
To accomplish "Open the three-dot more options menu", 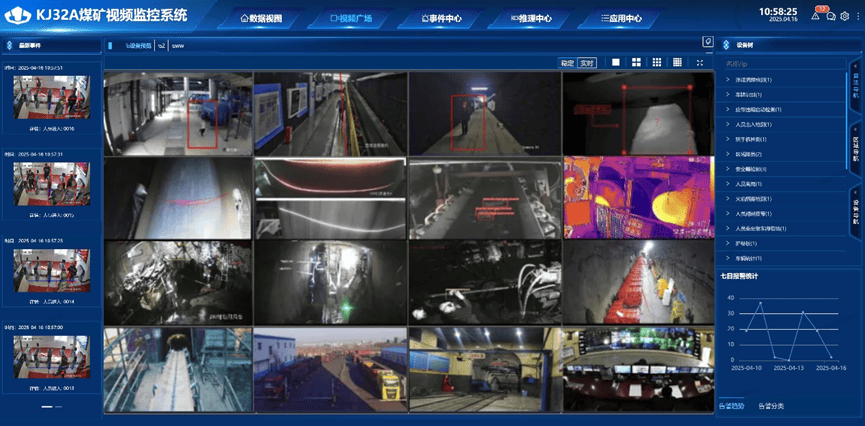I will point(856,16).
